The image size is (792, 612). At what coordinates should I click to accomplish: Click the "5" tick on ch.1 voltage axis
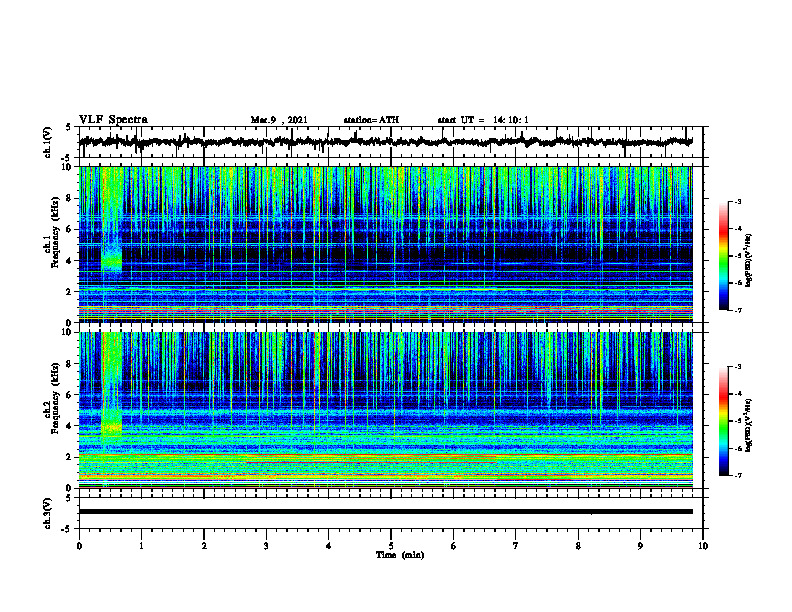click(x=70, y=127)
